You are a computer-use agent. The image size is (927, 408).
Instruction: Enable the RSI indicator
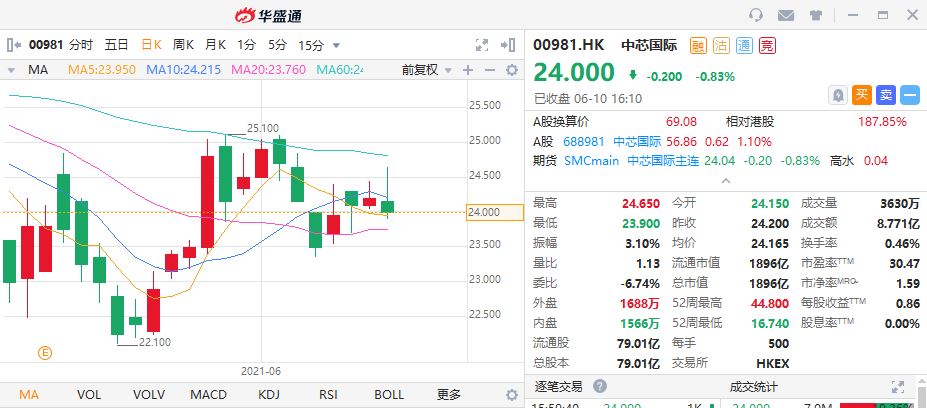tap(328, 394)
